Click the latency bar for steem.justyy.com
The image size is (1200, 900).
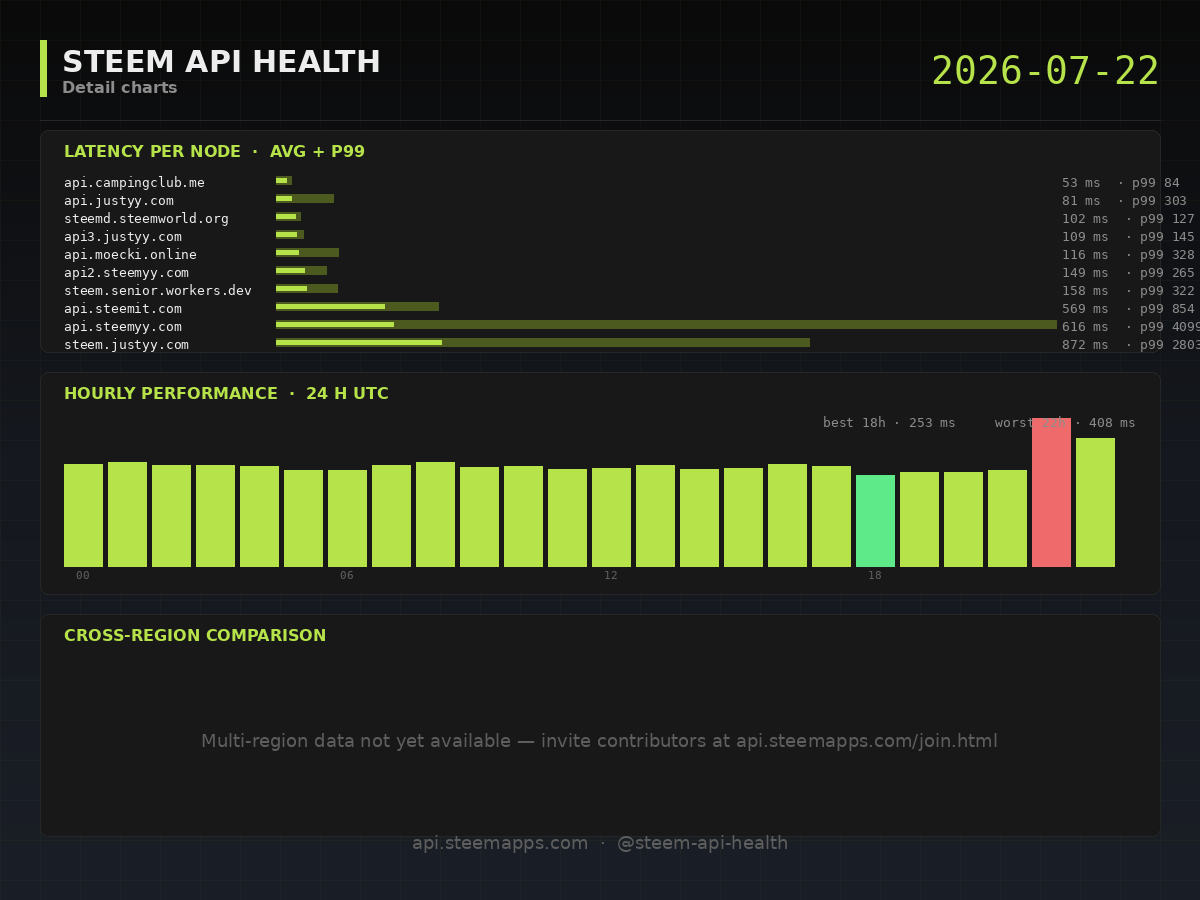[543, 343]
